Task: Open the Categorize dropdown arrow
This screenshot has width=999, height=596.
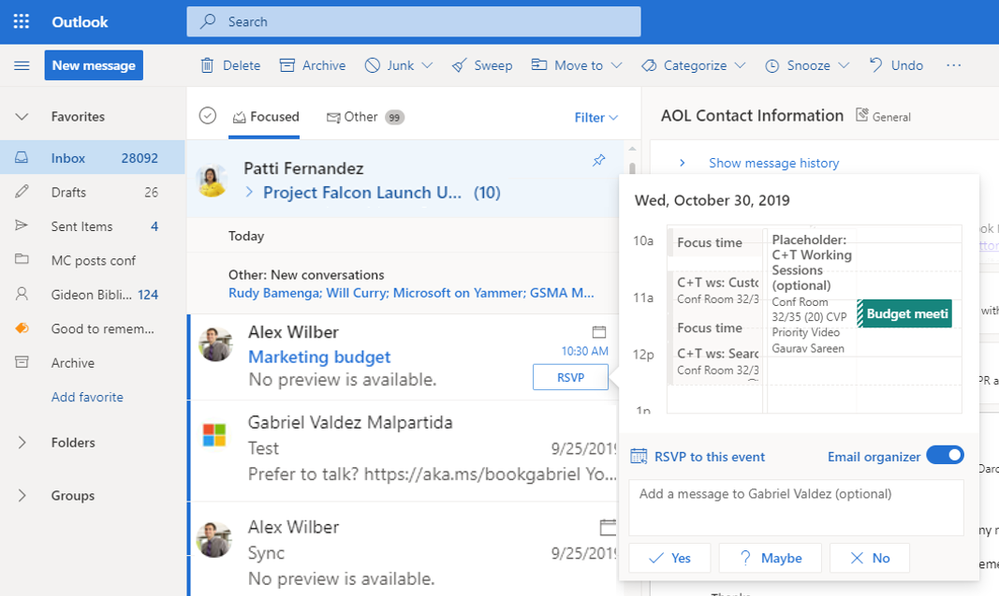Action: click(740, 66)
